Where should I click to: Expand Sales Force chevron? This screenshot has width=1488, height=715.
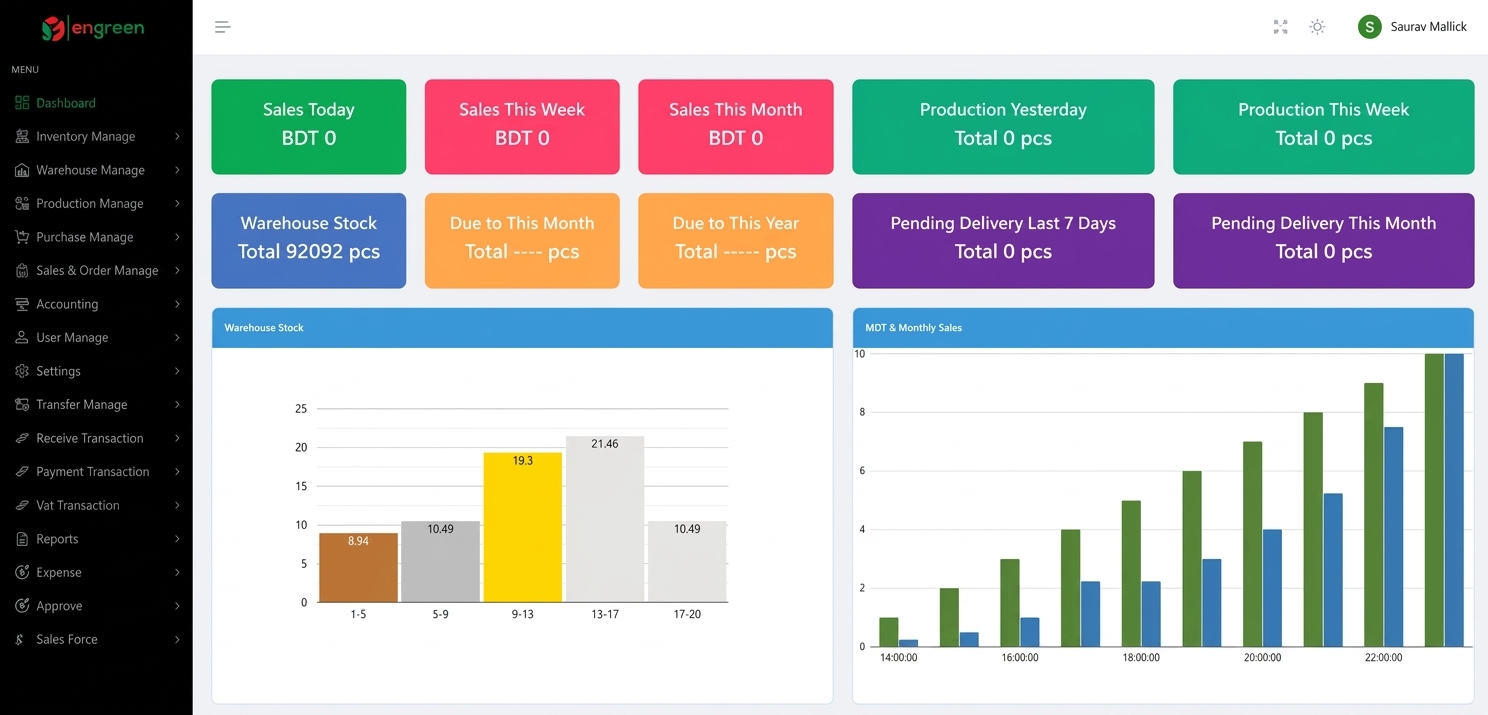[177, 639]
